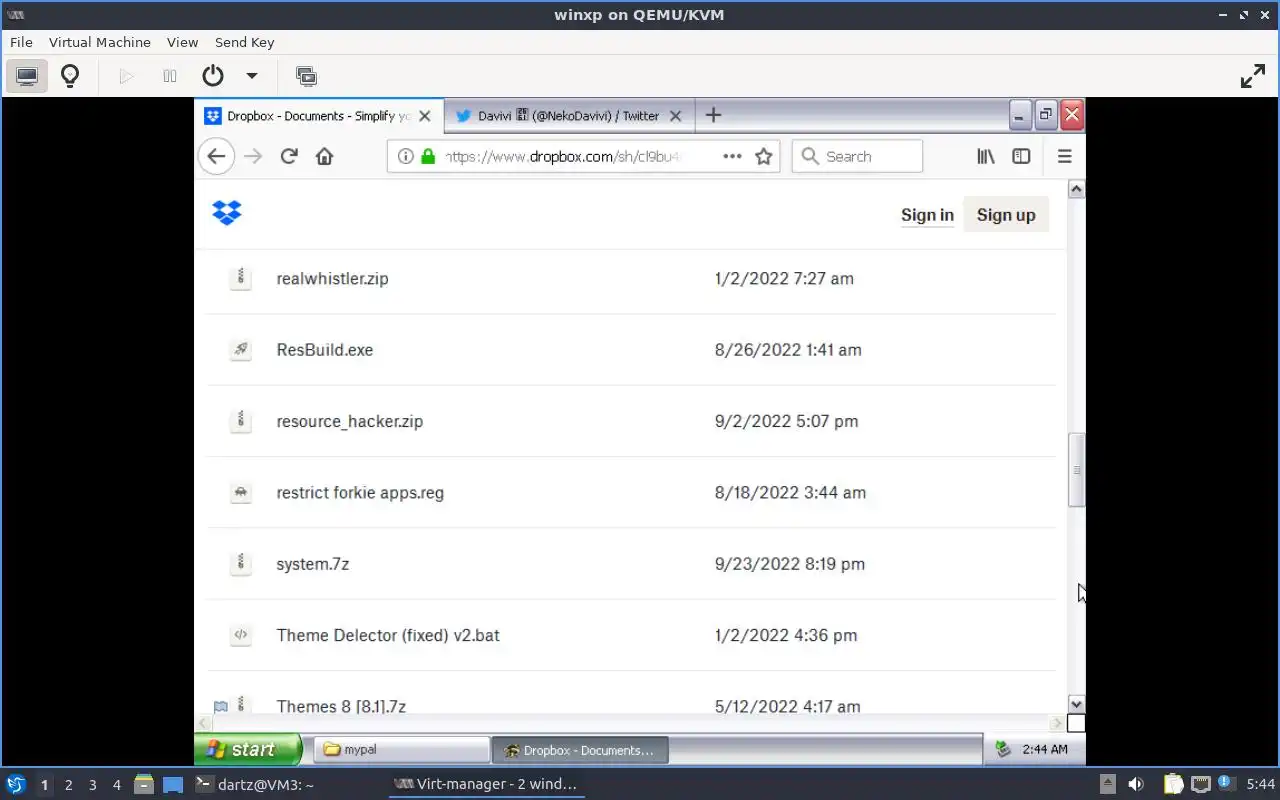The height and width of the screenshot is (800, 1280).
Task: Open the ResBuild.exe file
Action: click(x=325, y=350)
